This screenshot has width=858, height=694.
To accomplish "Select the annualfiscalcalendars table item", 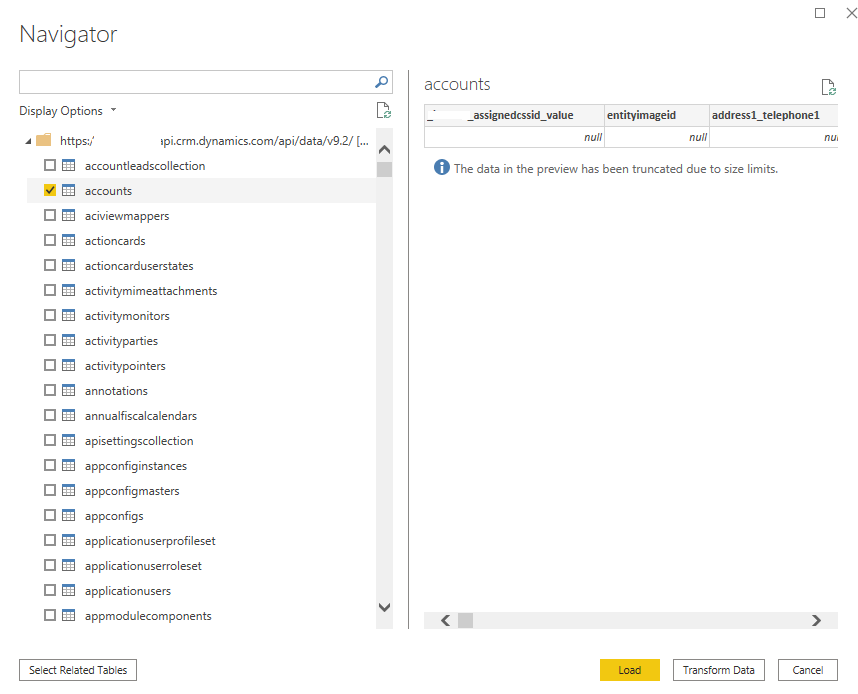I will 140,416.
